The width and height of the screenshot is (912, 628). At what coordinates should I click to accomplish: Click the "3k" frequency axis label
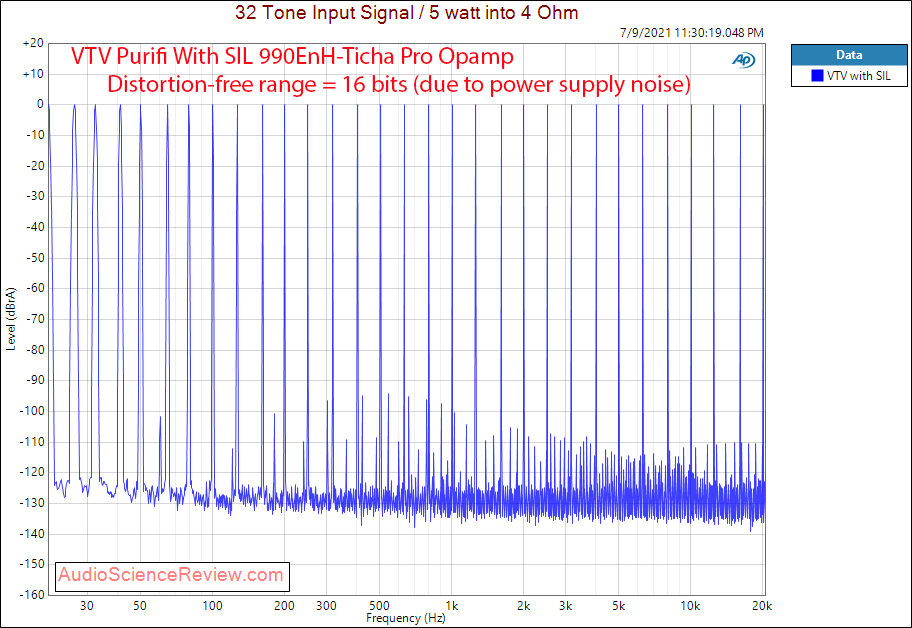pos(565,606)
